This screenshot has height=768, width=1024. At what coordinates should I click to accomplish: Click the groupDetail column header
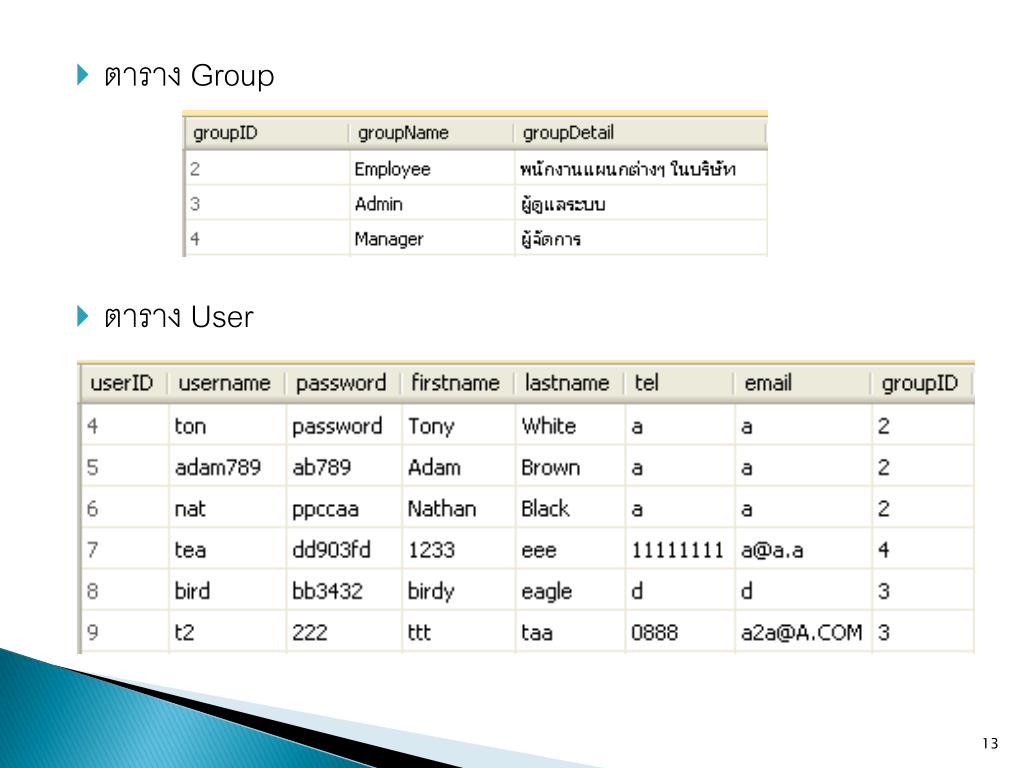point(639,133)
